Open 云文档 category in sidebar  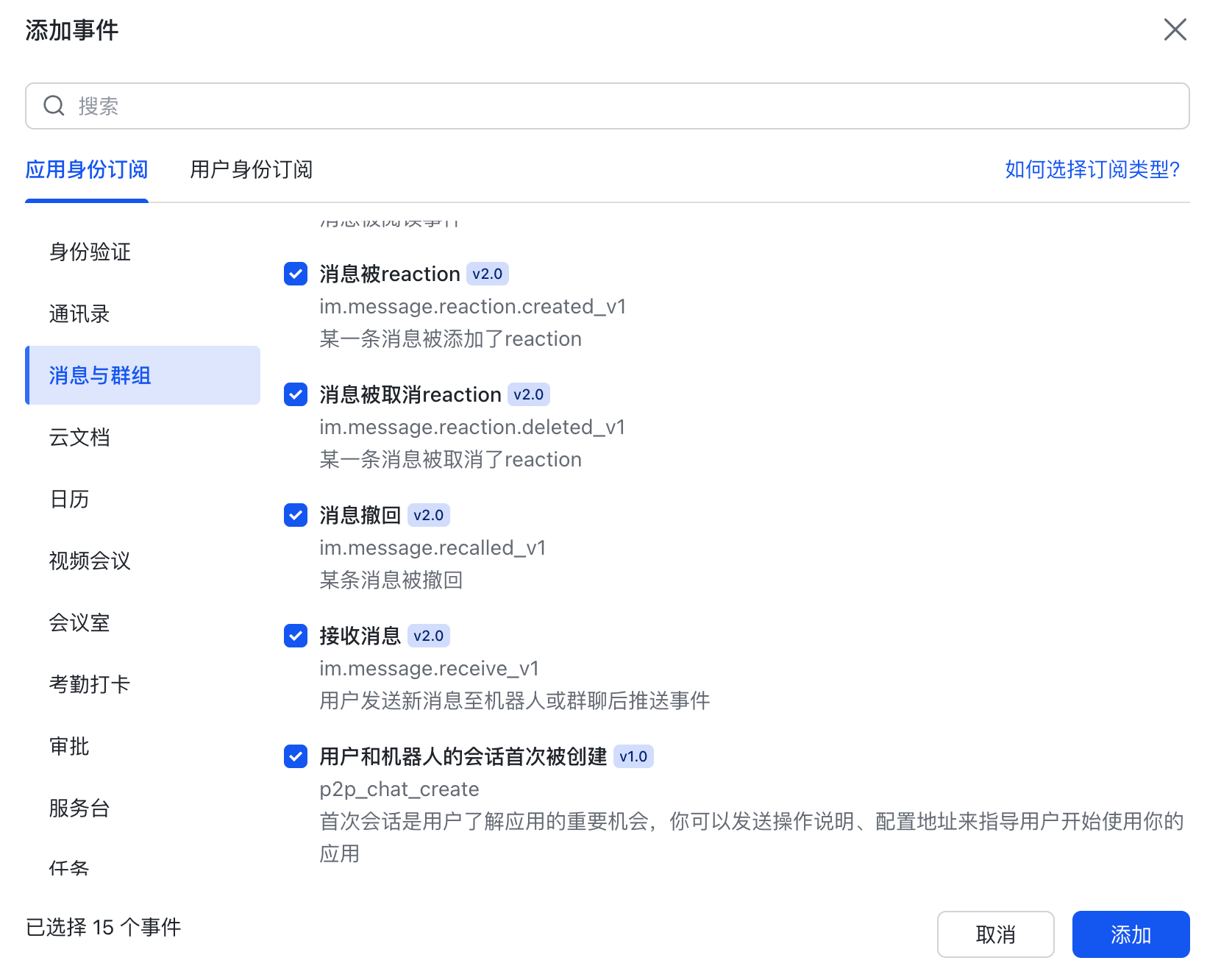click(x=79, y=438)
